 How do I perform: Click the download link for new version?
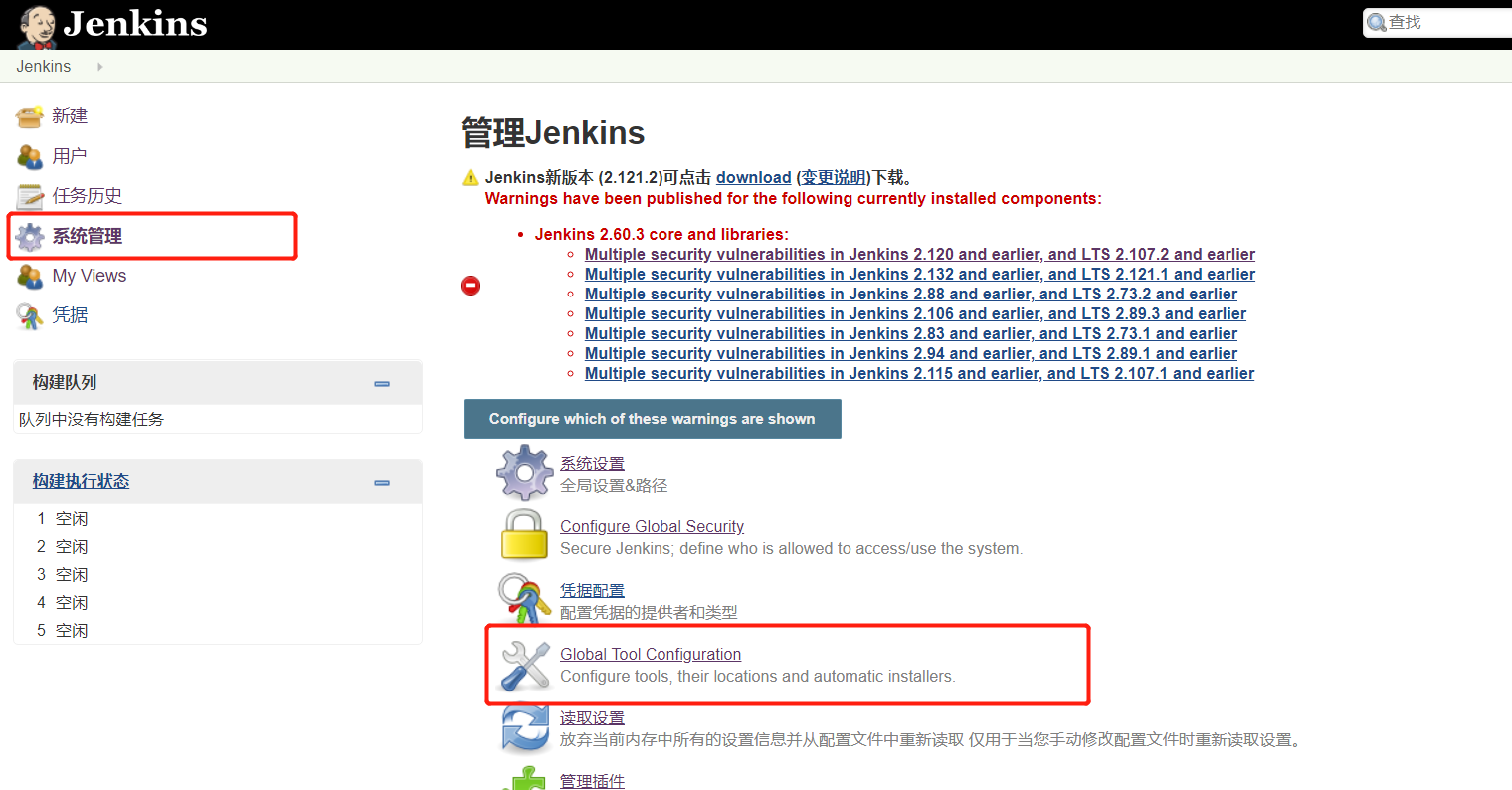pyautogui.click(x=753, y=178)
